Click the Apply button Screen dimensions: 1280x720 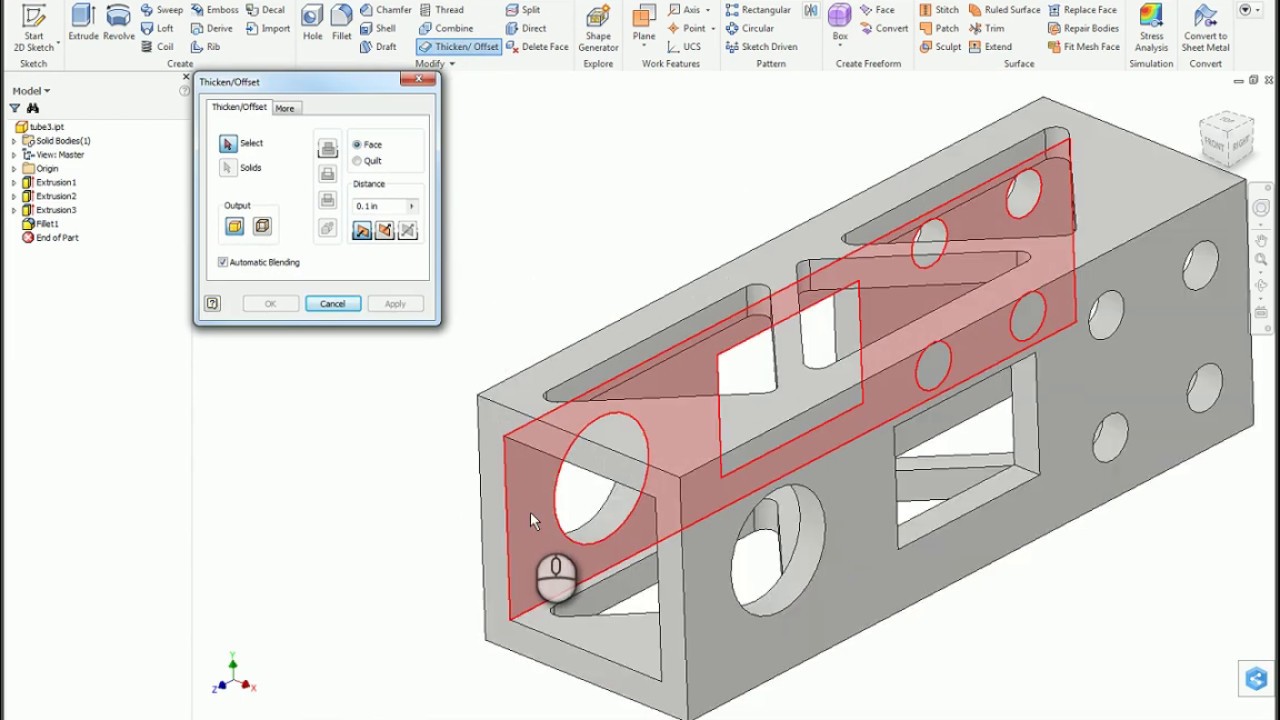coord(395,304)
